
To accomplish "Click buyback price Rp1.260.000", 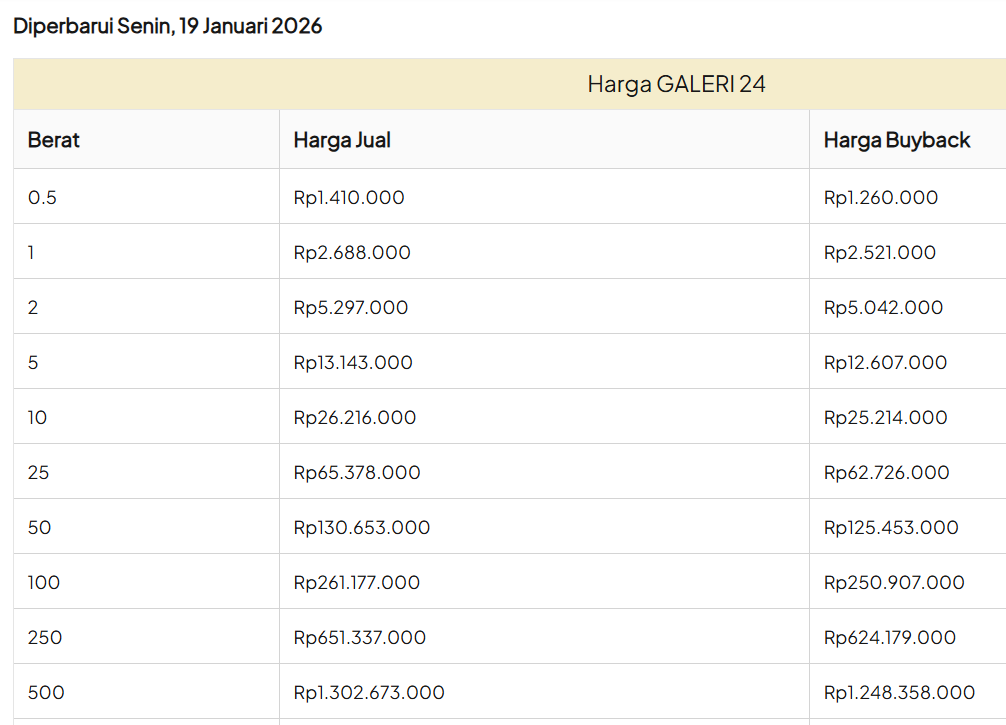I will 881,198.
